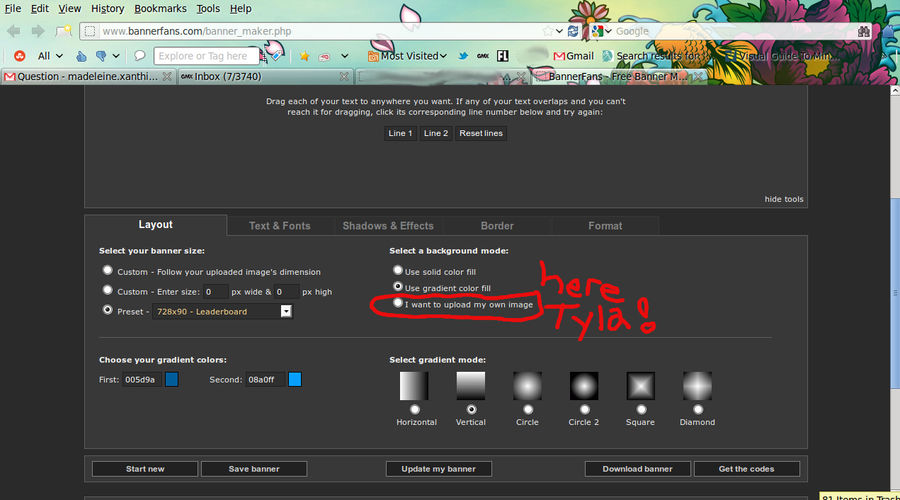Select the Diamond gradient radio button
The width and height of the screenshot is (900, 500).
[698, 409]
